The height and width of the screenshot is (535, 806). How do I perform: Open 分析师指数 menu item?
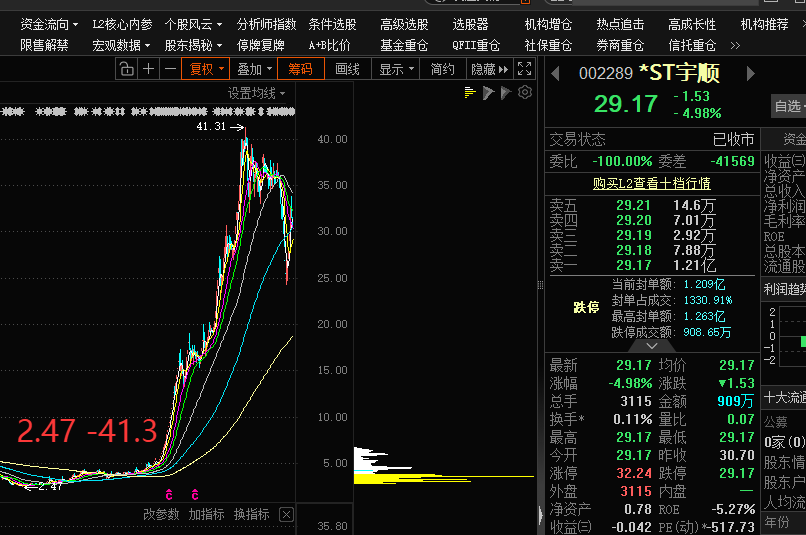pos(266,24)
